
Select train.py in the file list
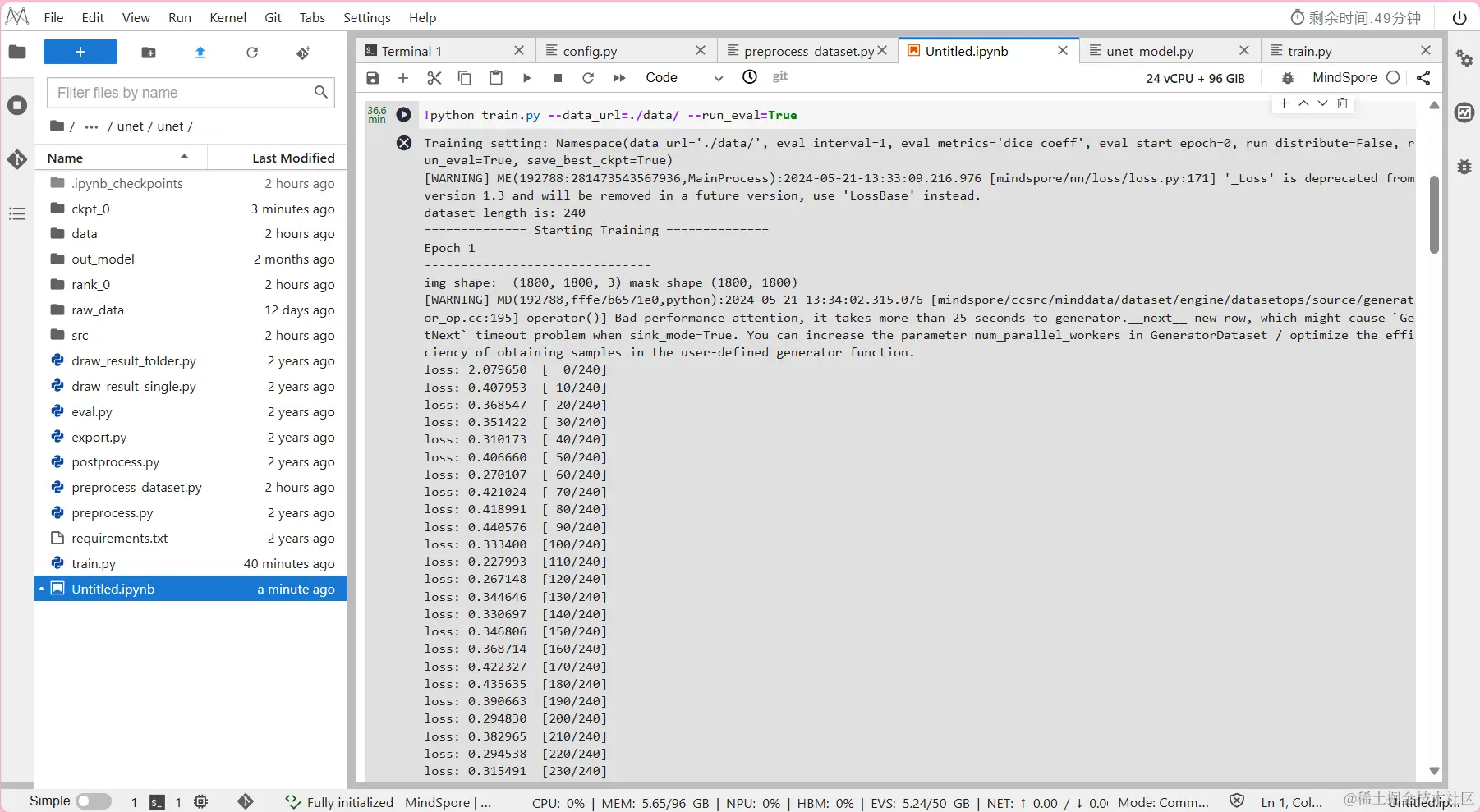191,563
